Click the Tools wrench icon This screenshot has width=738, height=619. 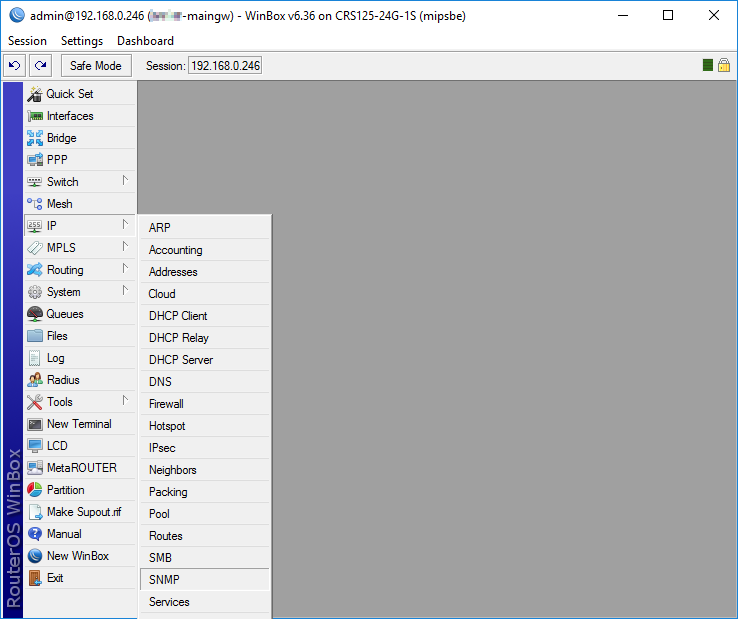[x=35, y=402]
